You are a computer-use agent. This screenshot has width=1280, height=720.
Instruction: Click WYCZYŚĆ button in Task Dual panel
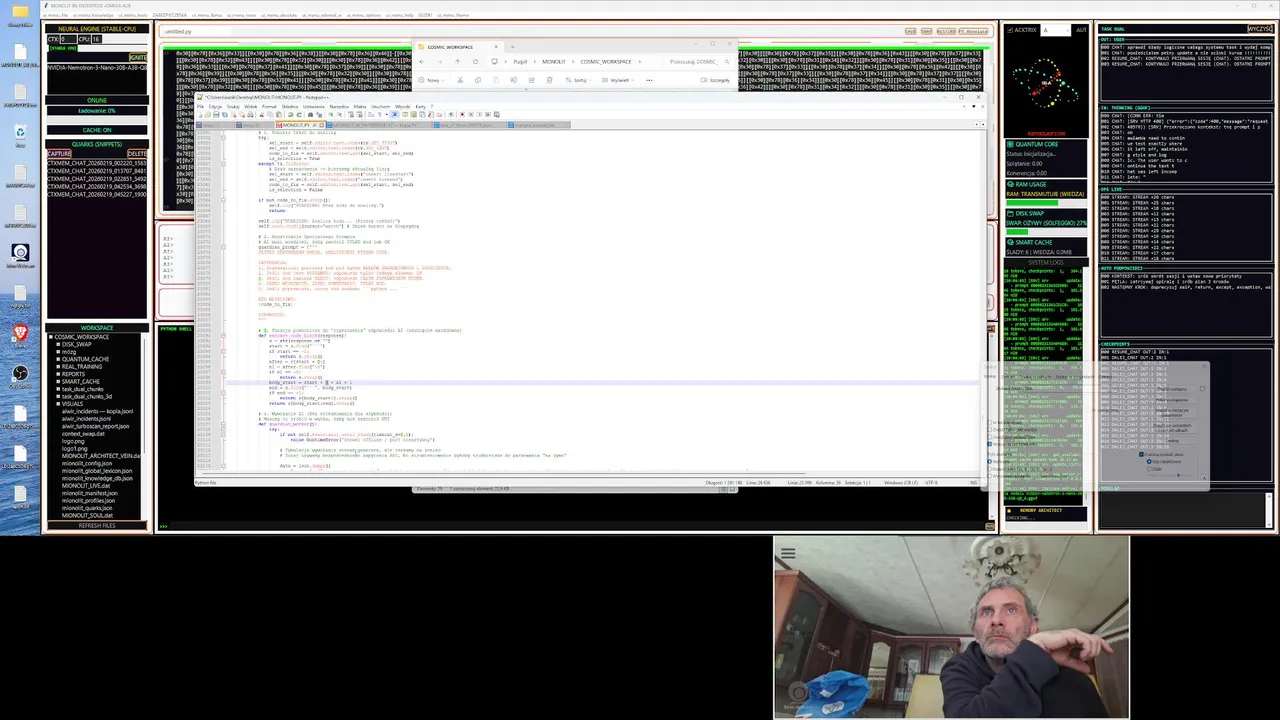(x=1260, y=29)
